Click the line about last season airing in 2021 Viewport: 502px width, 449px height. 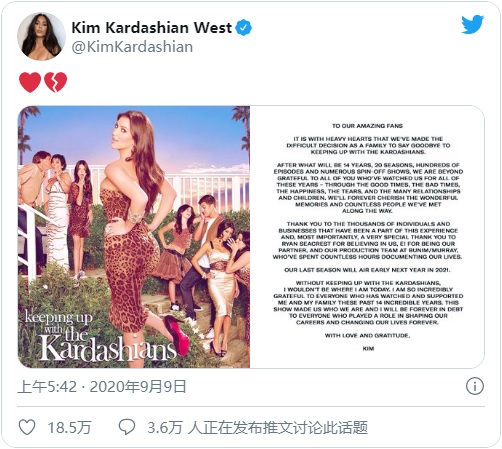pos(367,270)
